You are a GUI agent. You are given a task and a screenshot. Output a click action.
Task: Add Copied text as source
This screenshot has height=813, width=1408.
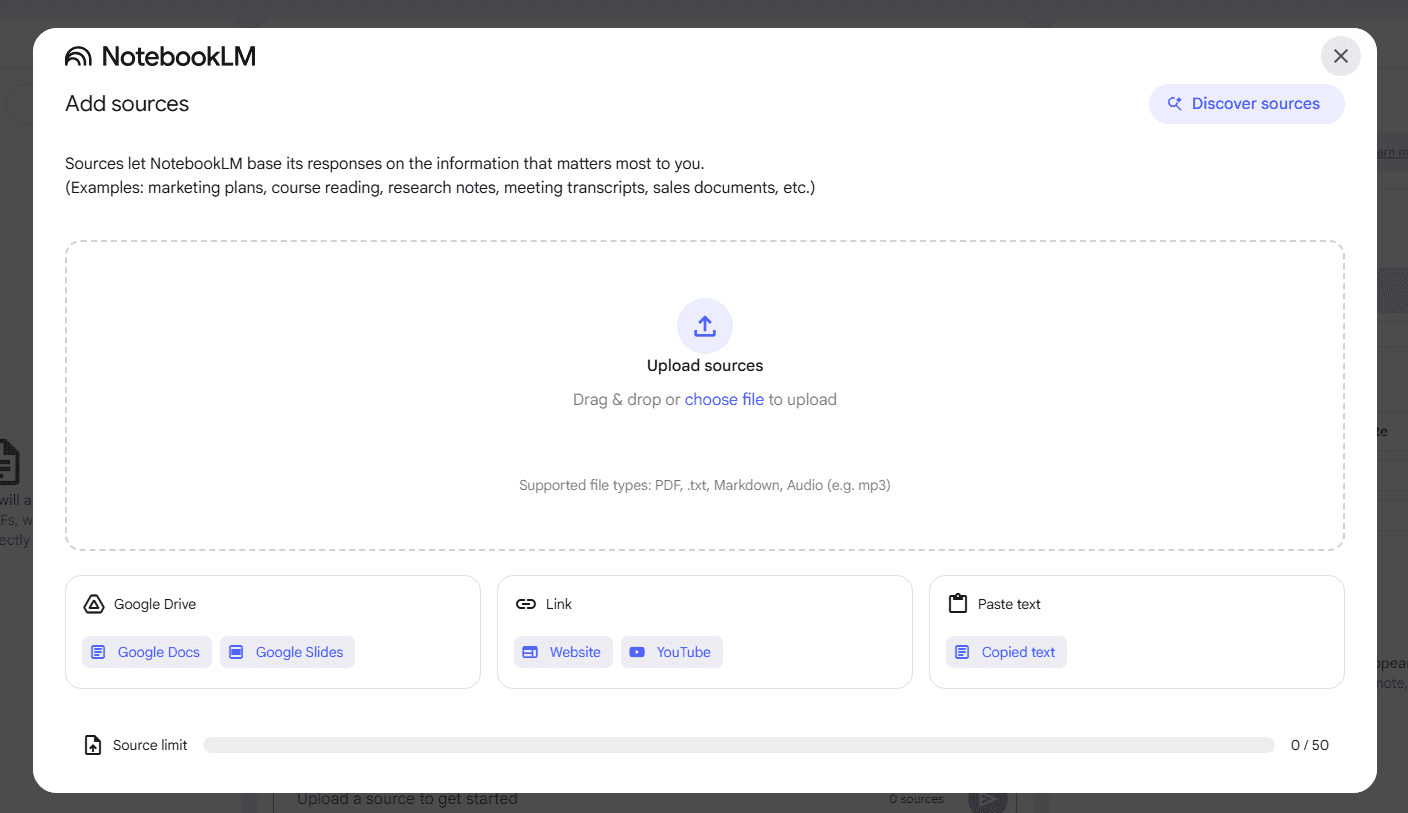pyautogui.click(x=1006, y=652)
